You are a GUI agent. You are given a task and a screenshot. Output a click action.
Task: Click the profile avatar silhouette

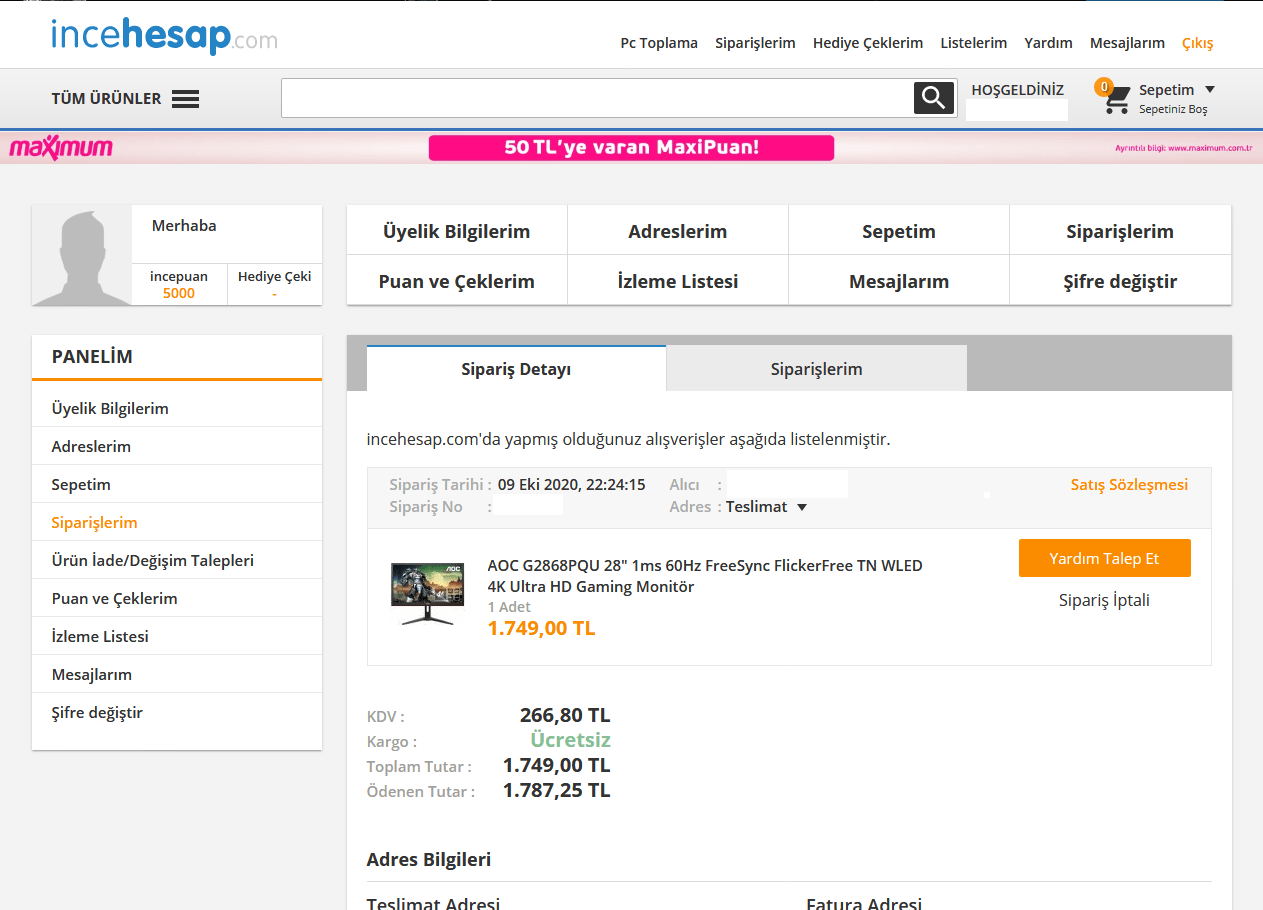81,254
